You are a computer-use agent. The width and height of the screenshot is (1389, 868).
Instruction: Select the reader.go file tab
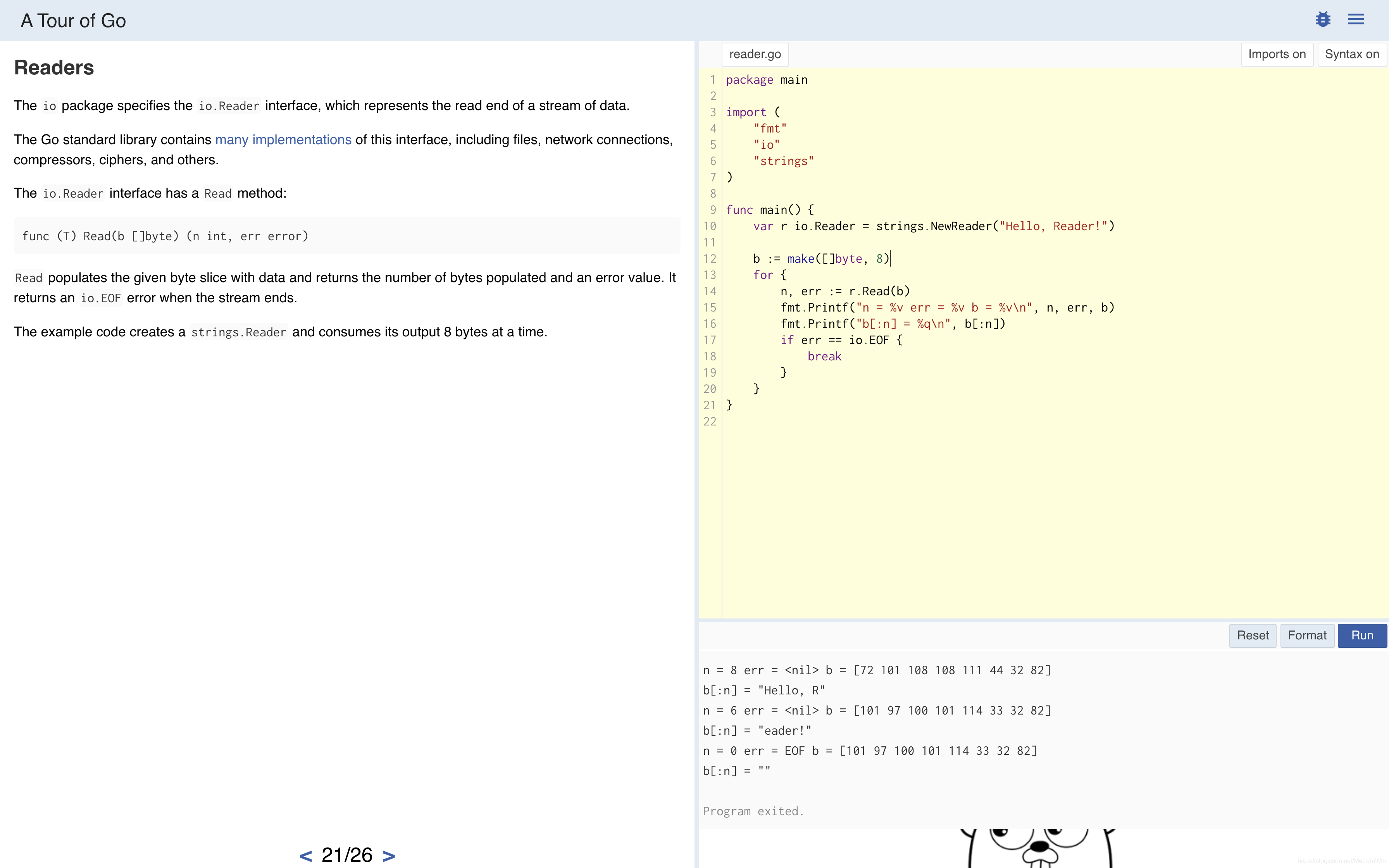[x=755, y=55]
